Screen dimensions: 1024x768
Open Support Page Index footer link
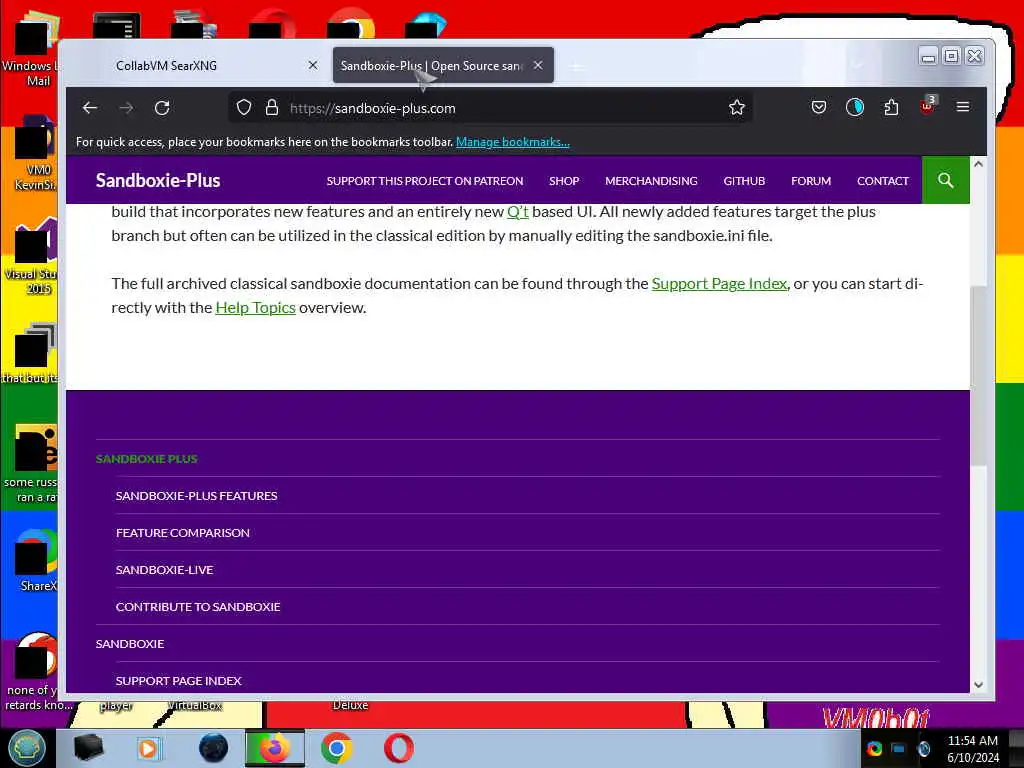tap(178, 680)
